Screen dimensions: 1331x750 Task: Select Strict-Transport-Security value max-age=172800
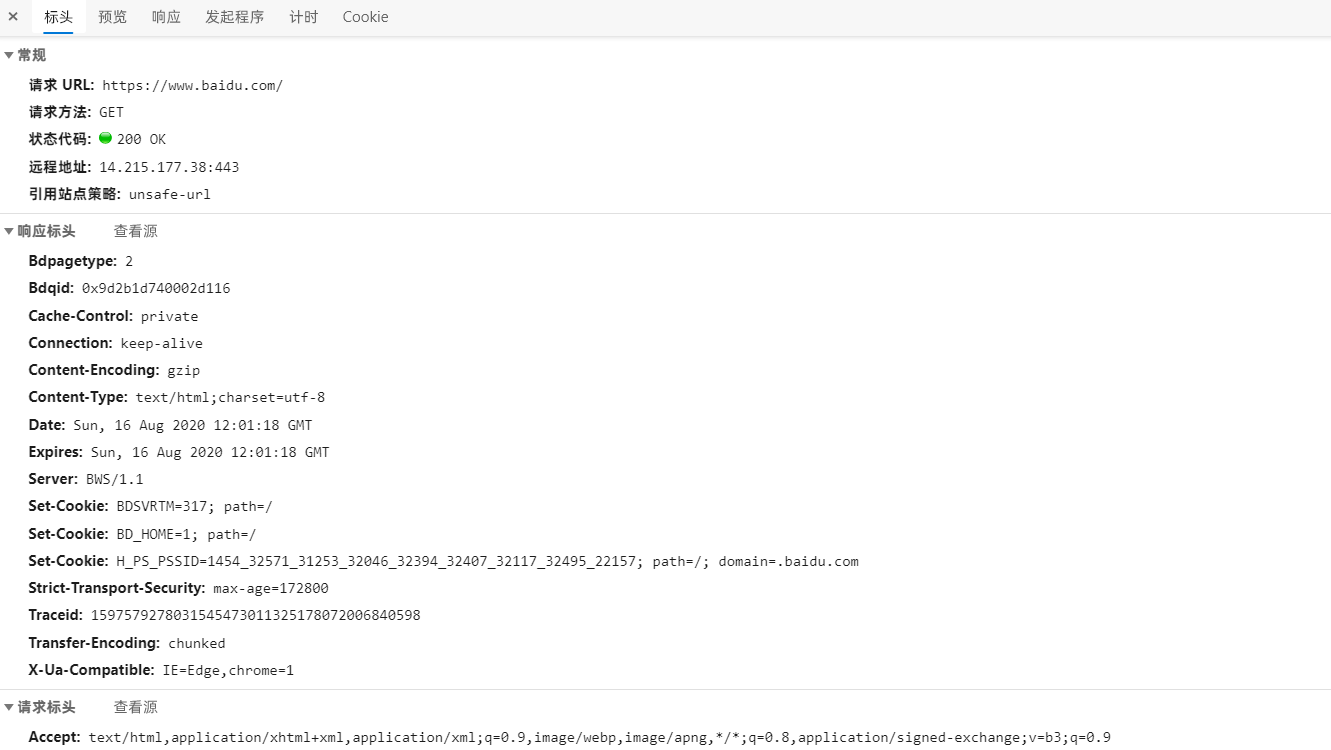[x=271, y=588]
